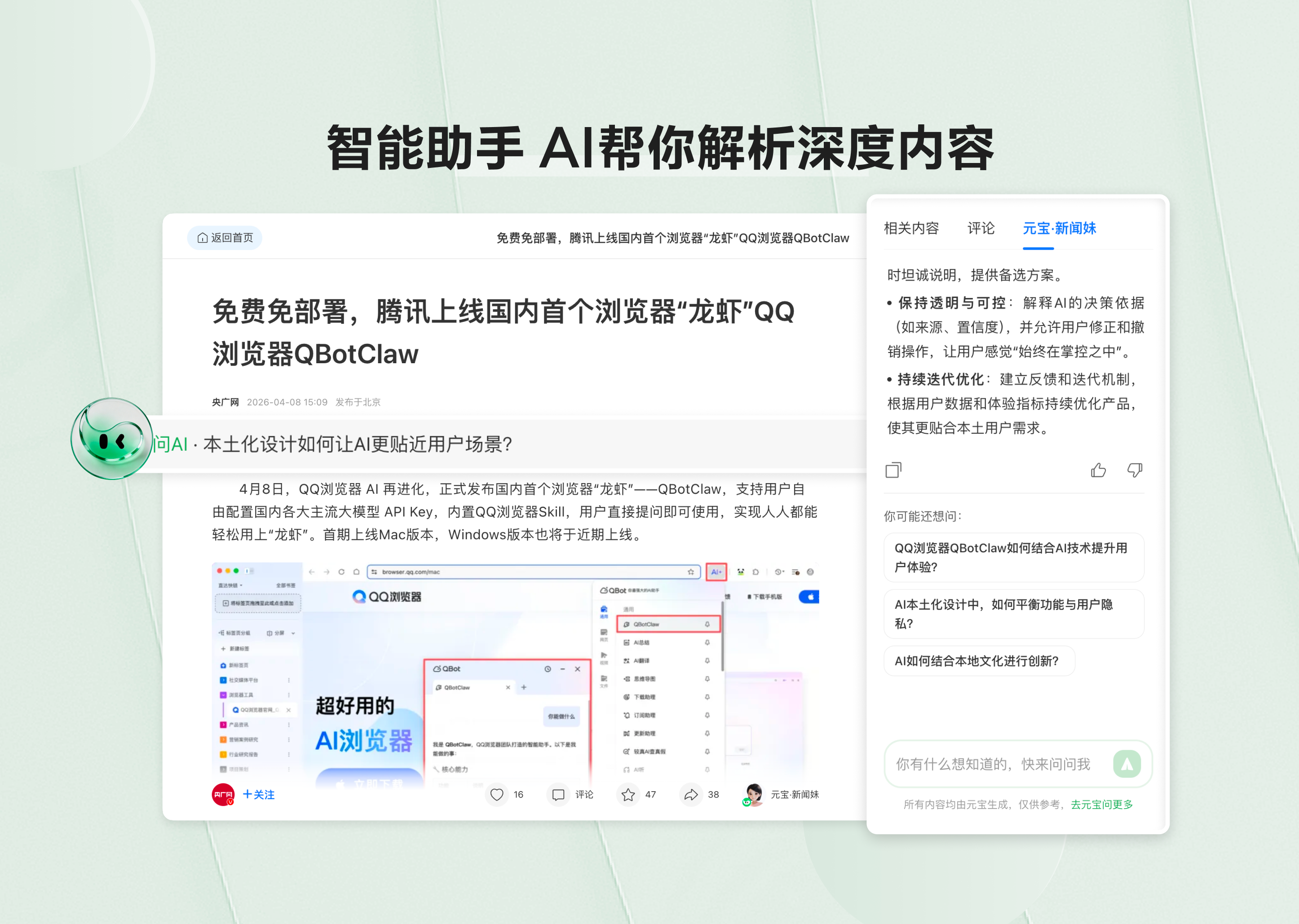Image resolution: width=1299 pixels, height=924 pixels.
Task: Send the question with green arrow button
Action: click(1127, 764)
